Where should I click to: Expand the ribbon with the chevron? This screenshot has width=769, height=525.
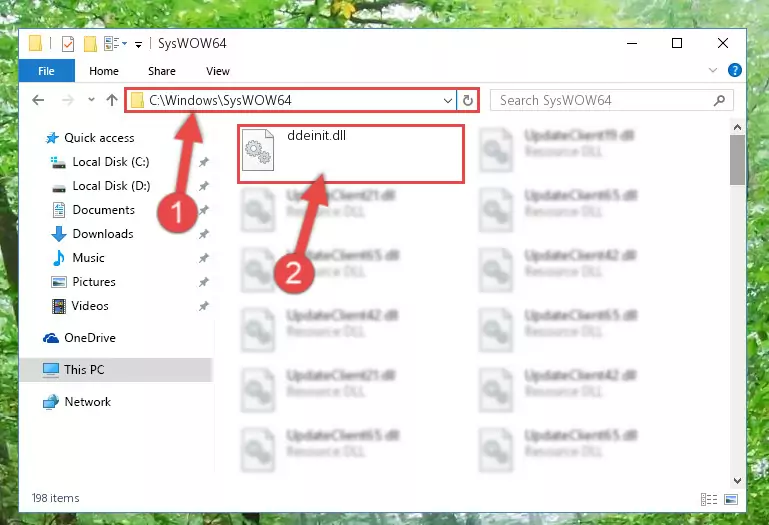click(713, 70)
